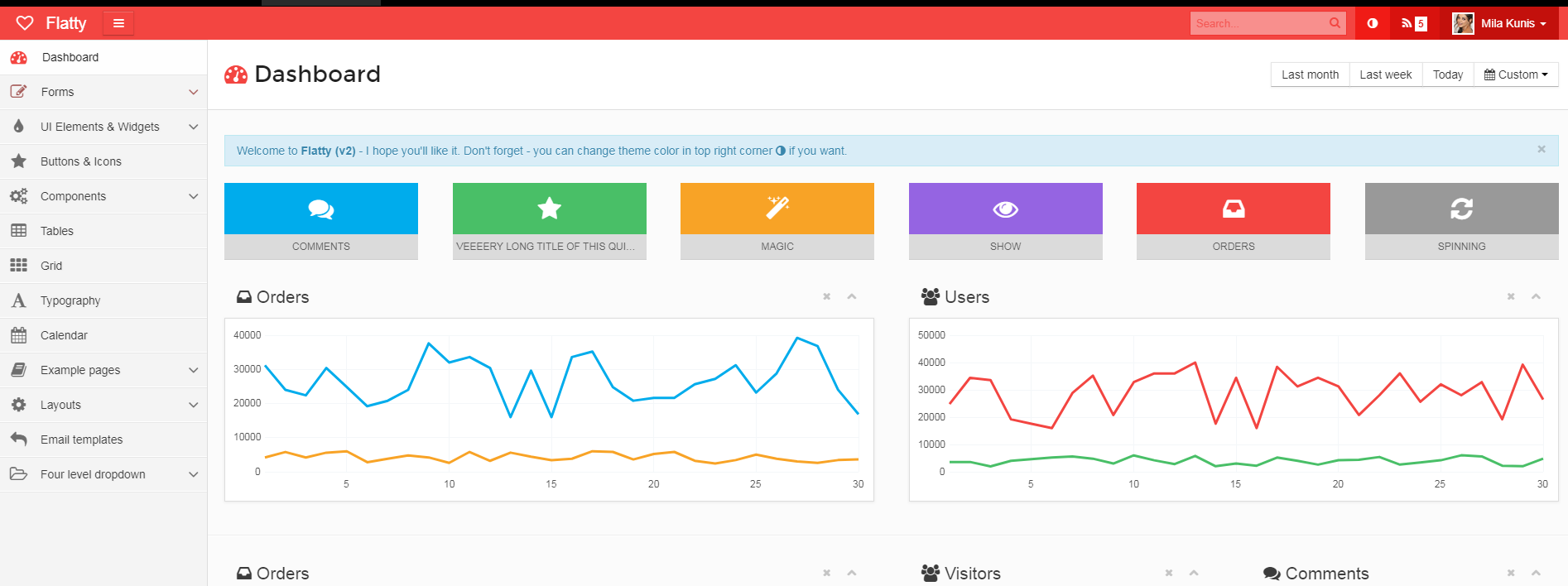
Task: Click the gray Spinning refresh tile
Action: click(1461, 209)
